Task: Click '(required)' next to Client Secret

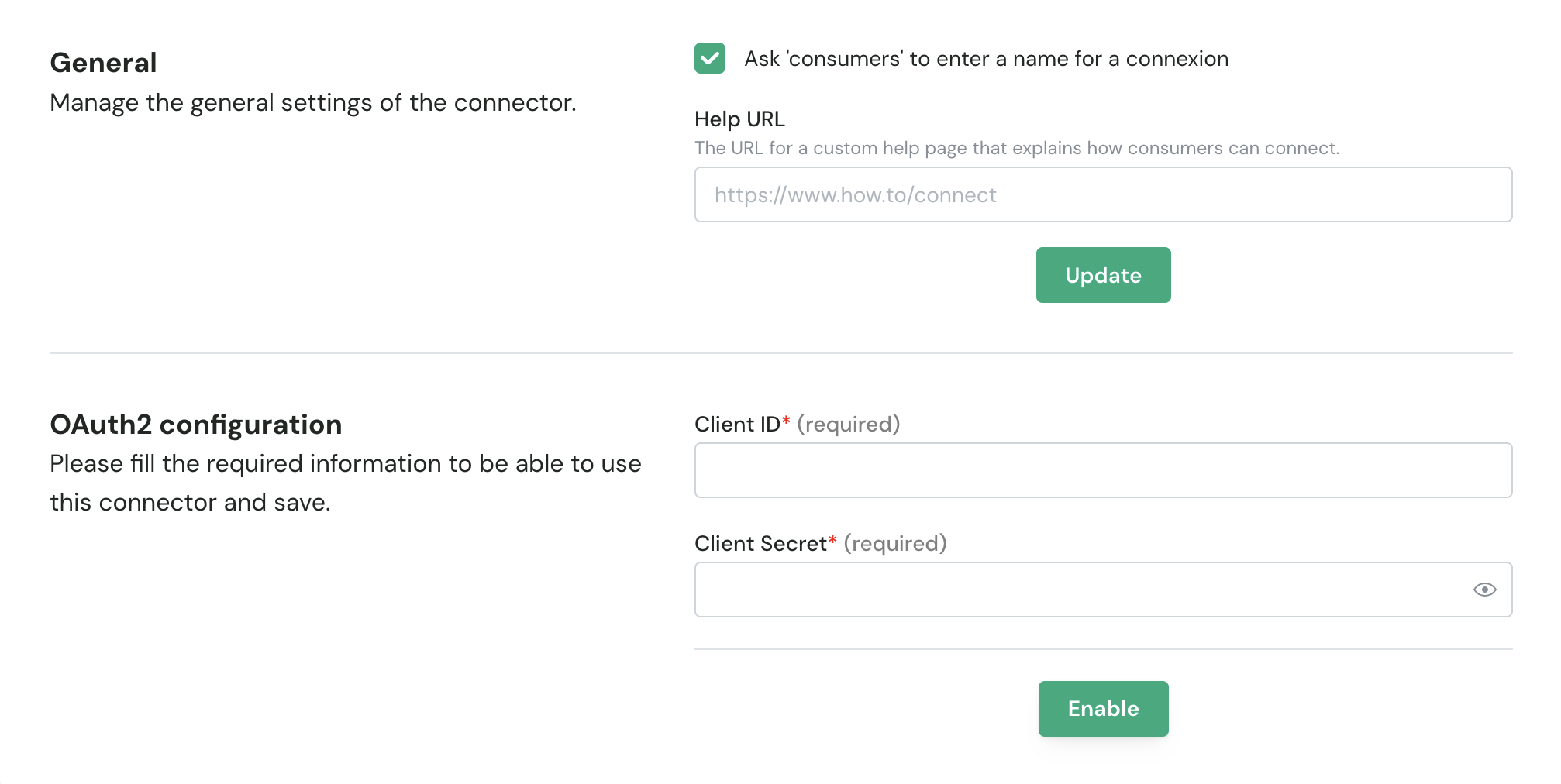Action: pyautogui.click(x=894, y=544)
